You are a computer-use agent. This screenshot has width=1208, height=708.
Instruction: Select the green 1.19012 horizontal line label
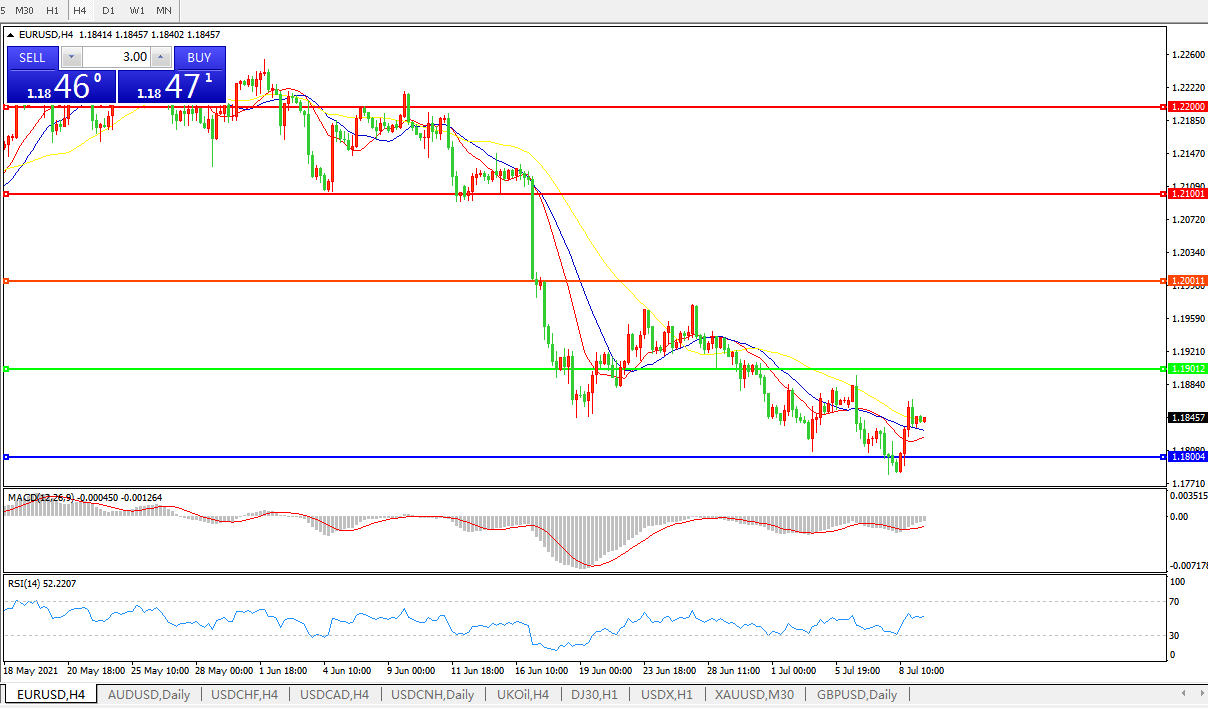point(1187,369)
